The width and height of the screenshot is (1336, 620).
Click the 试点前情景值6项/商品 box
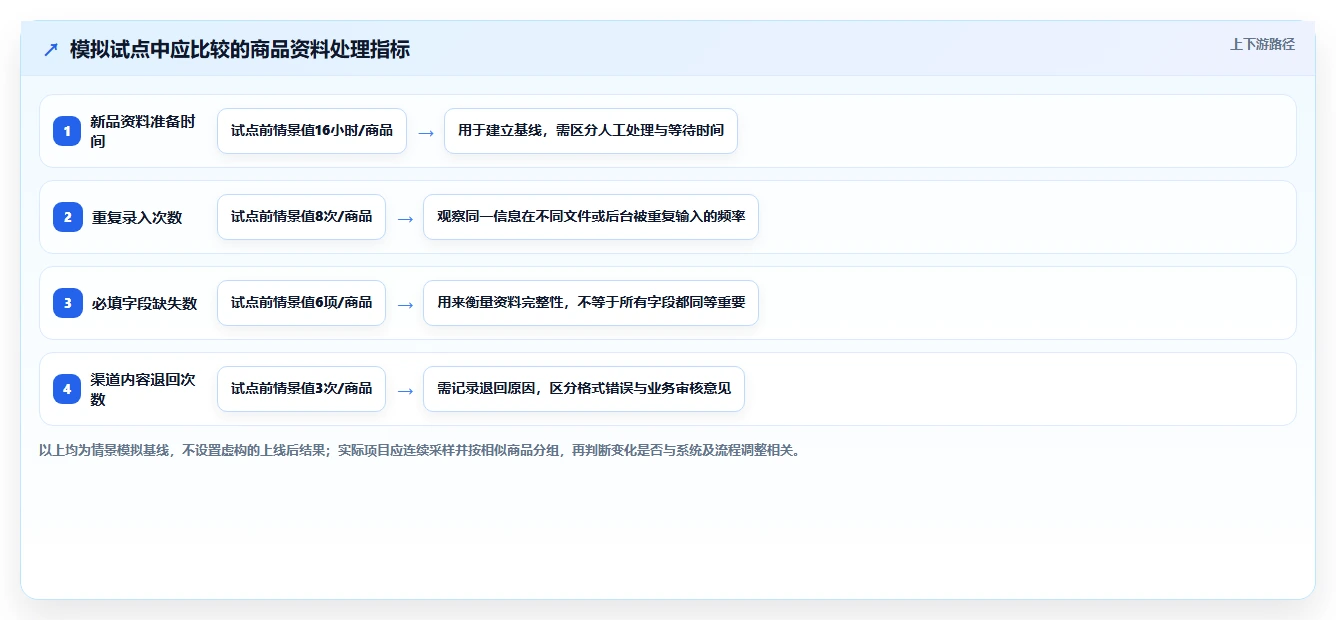[301, 303]
